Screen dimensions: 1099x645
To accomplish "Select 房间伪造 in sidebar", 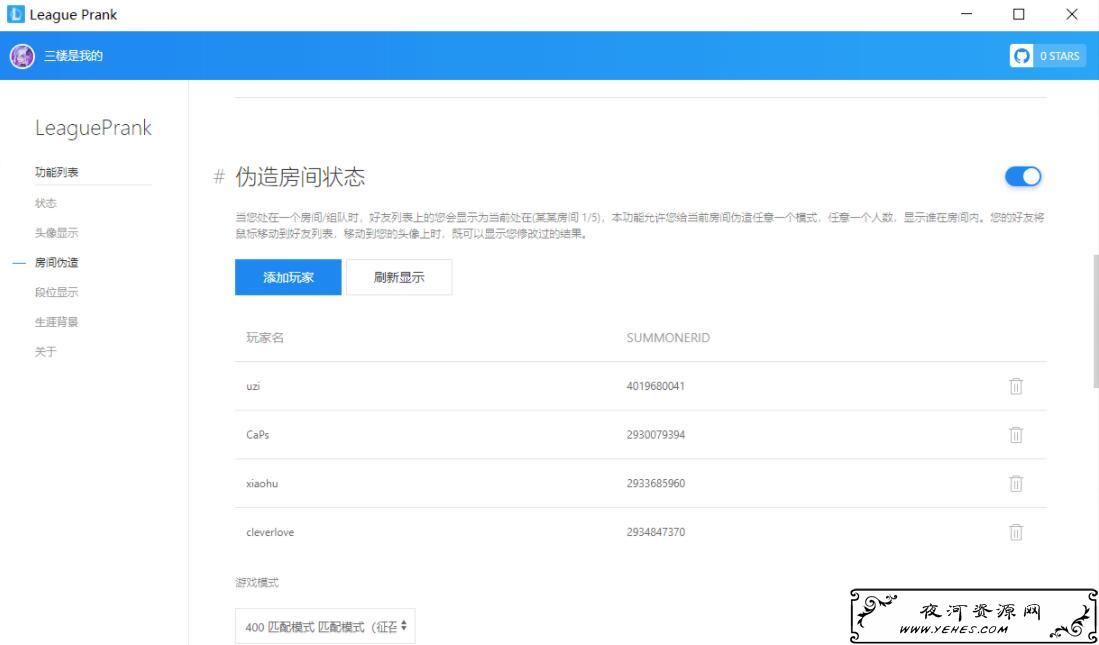I will 57,262.
